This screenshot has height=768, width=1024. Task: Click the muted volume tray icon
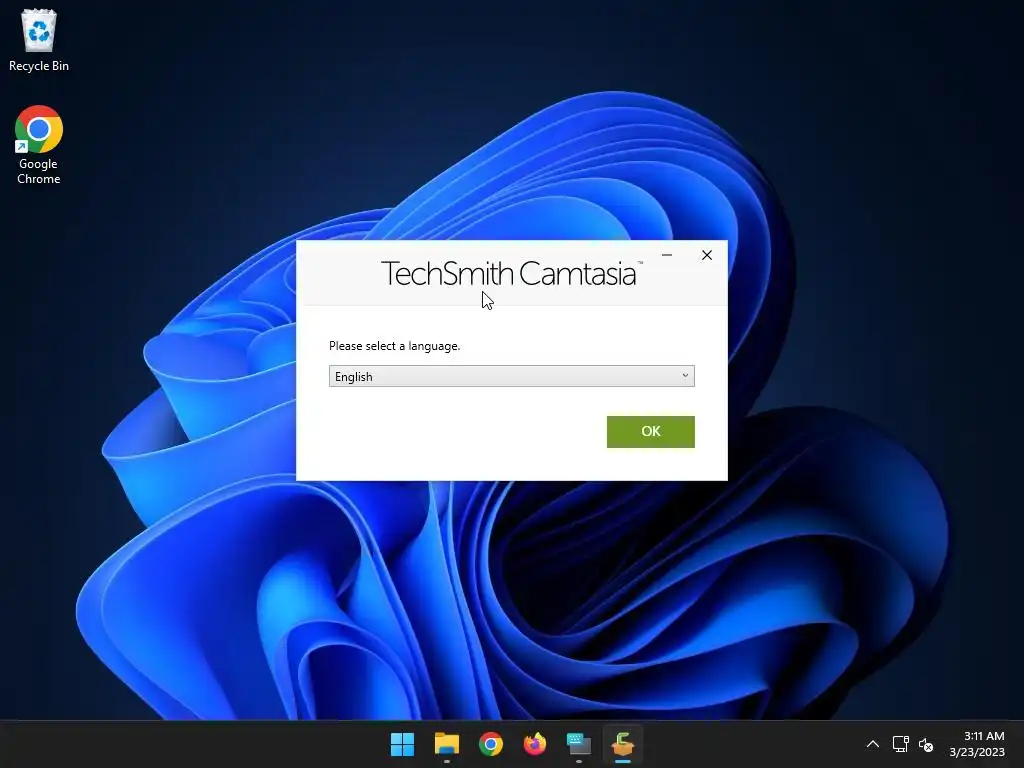point(926,744)
